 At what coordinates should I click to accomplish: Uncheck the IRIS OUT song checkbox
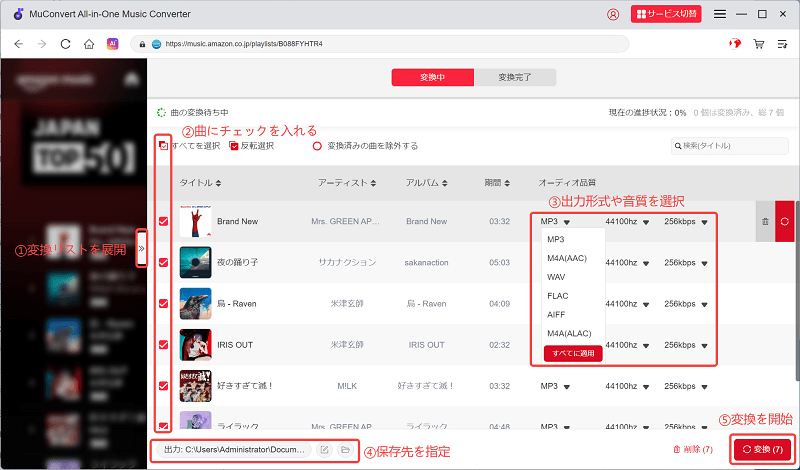pos(163,345)
